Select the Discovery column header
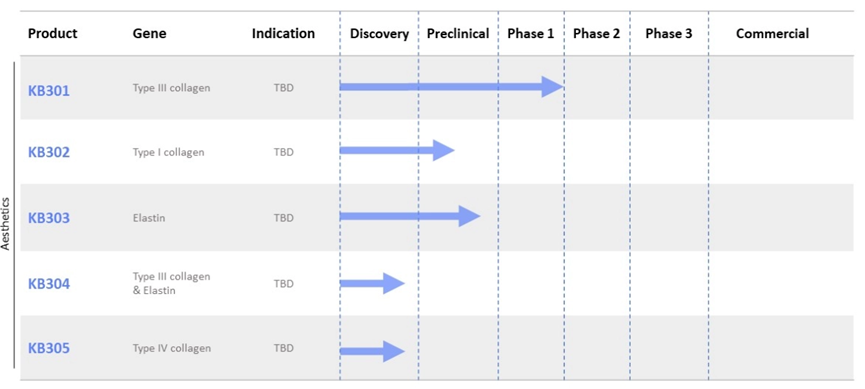Viewport: 865px width, 389px height. coord(380,34)
